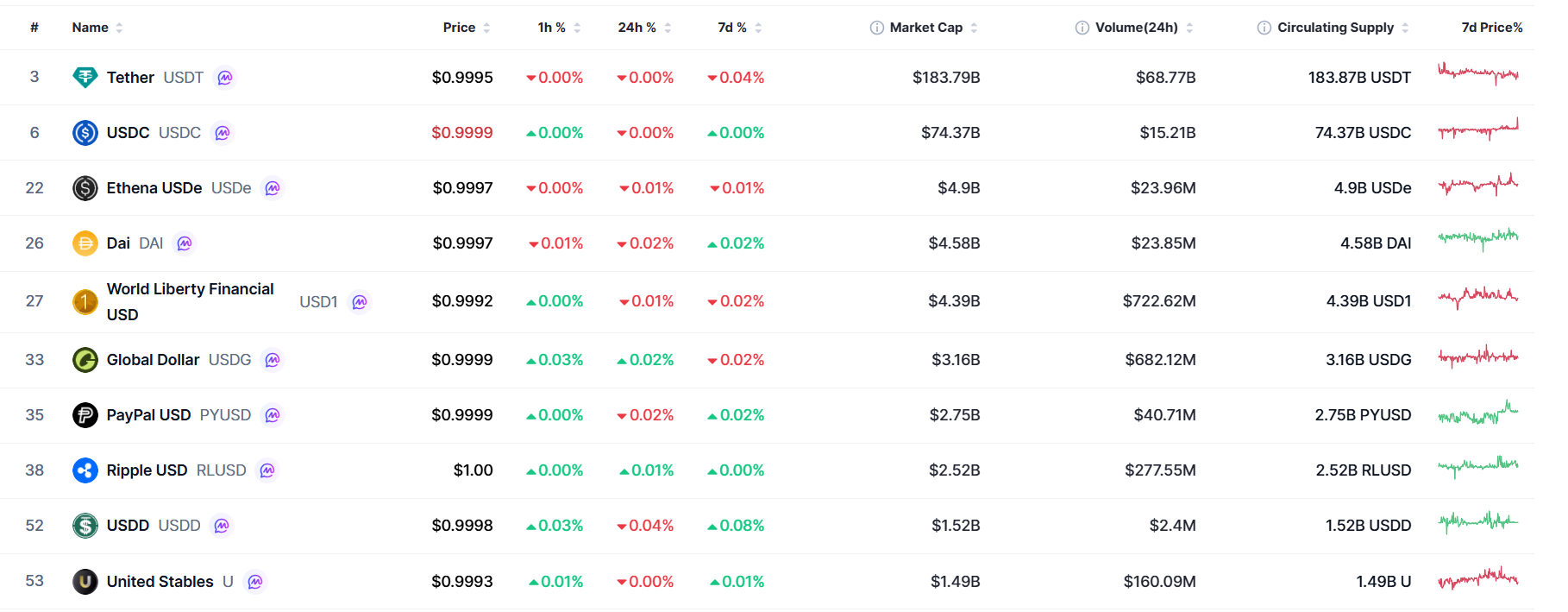Click the purple badge icon next to PYUSD

[273, 415]
